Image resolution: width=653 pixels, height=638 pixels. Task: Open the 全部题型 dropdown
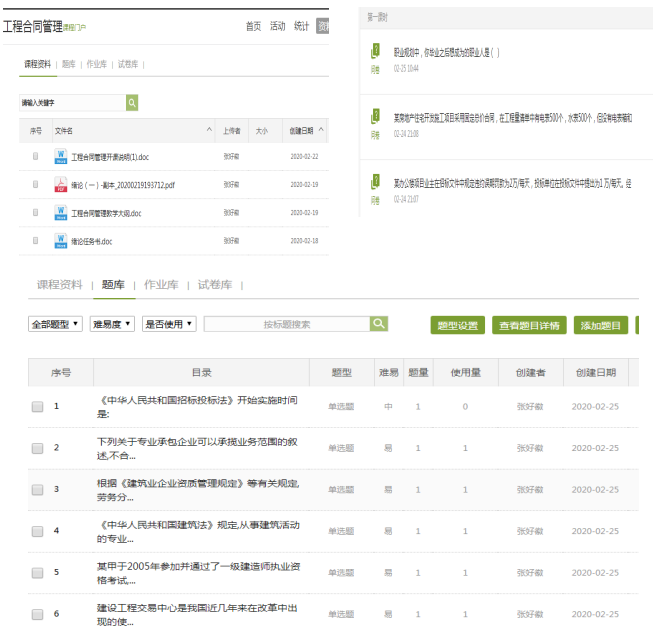coord(55,324)
